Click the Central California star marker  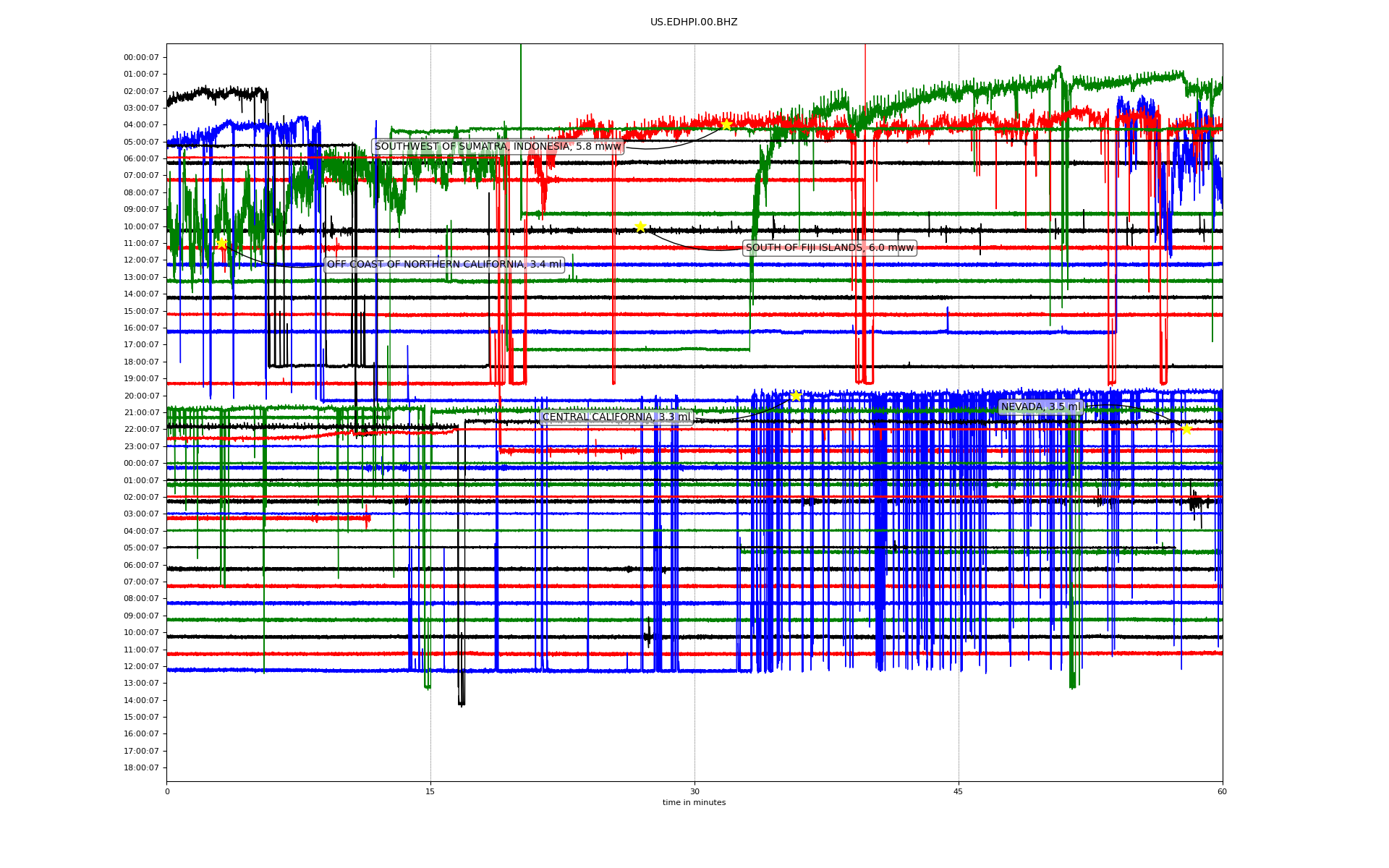(796, 396)
